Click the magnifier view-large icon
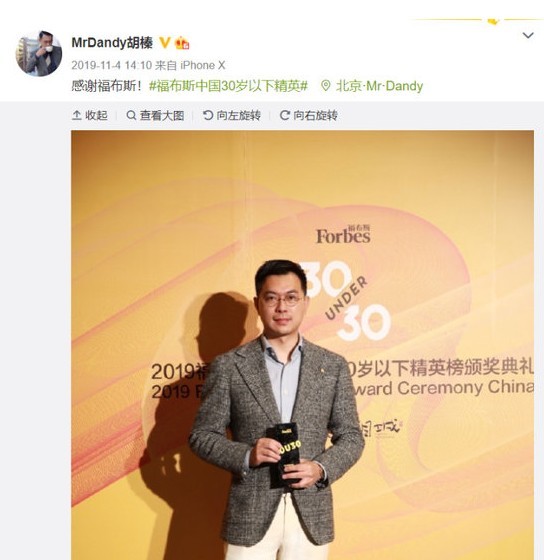 click(x=131, y=115)
